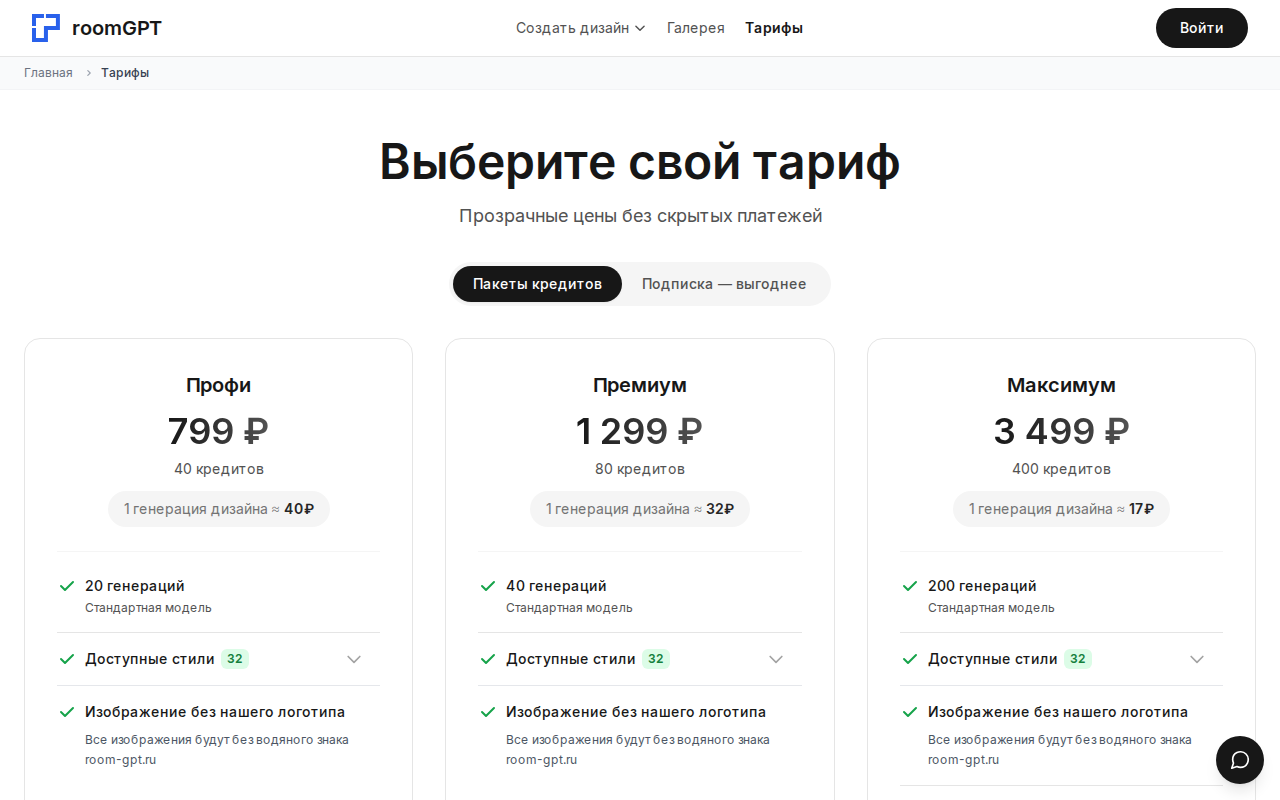Click the 32 styles badge in Профи
1280x800 pixels.
coord(235,659)
